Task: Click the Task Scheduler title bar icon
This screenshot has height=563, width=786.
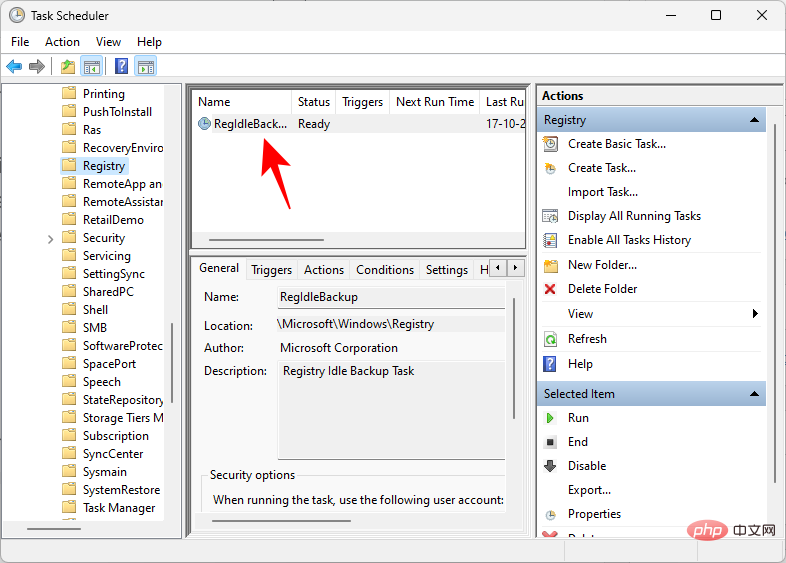Action: 17,15
